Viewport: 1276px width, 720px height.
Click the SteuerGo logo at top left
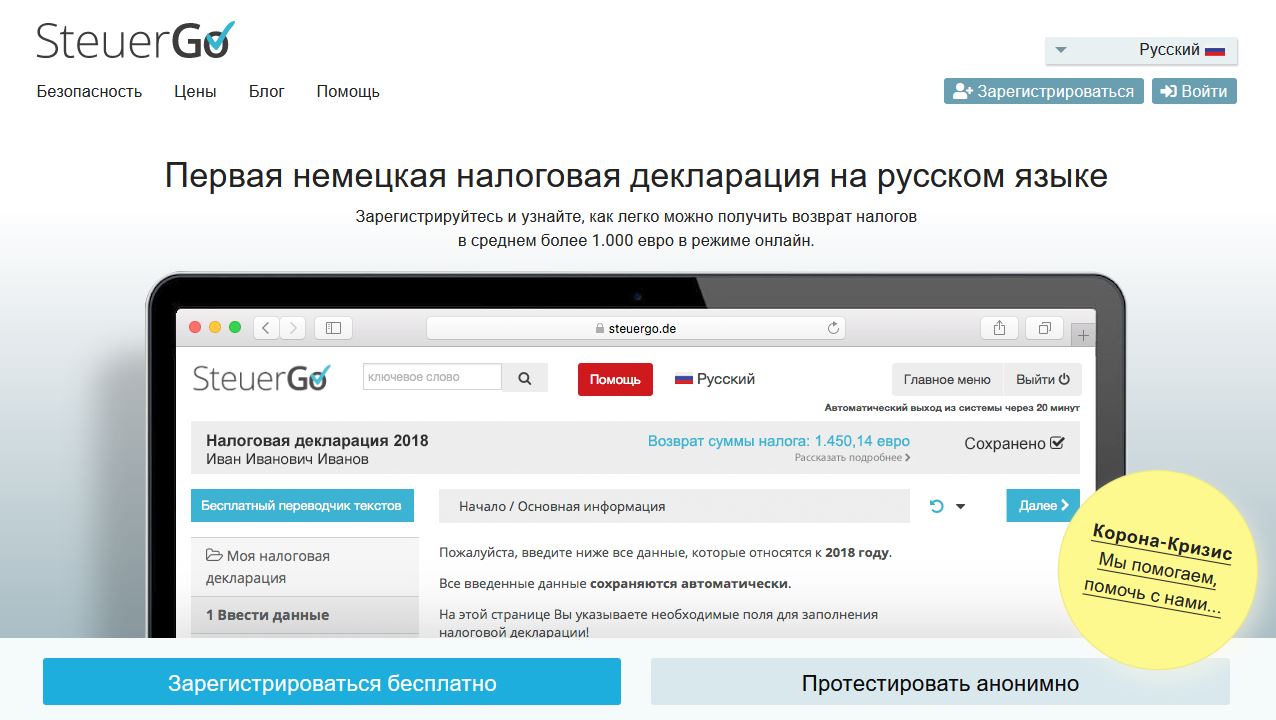click(x=136, y=40)
